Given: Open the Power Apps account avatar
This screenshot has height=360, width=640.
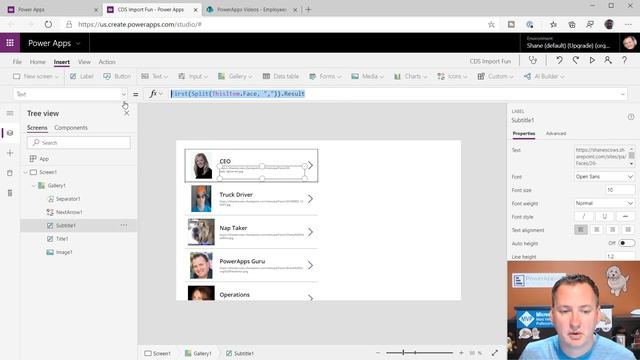Looking at the screenshot, I should pyautogui.click(x=630, y=42).
